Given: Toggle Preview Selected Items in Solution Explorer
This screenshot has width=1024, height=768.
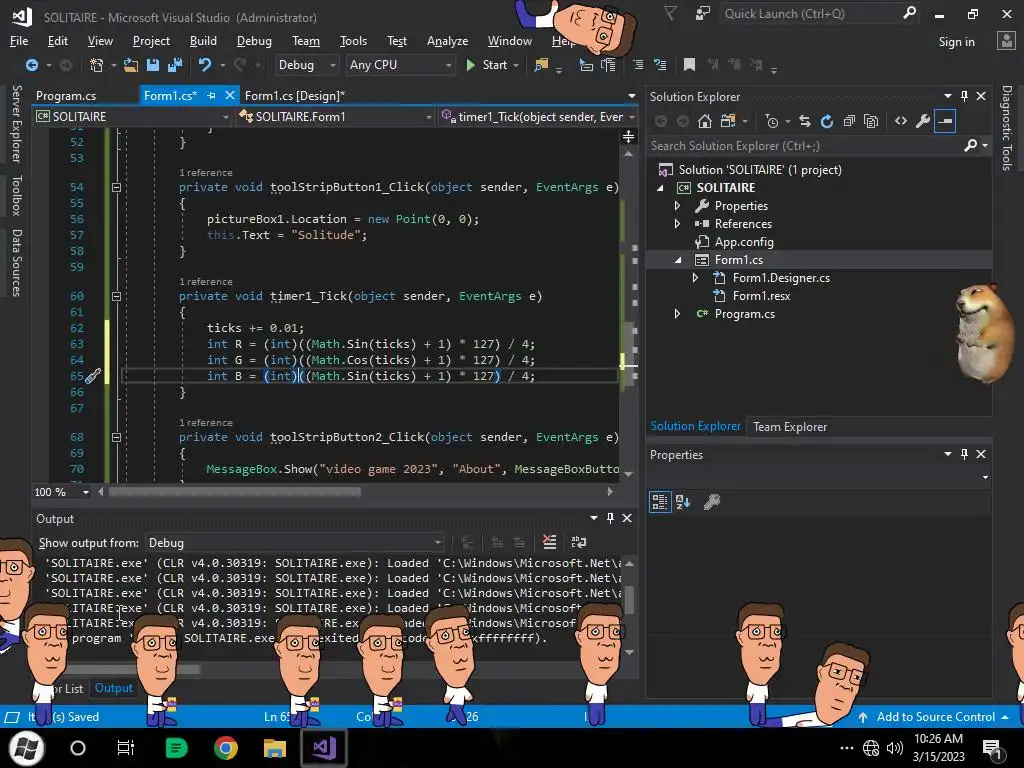Looking at the screenshot, I should tap(945, 121).
